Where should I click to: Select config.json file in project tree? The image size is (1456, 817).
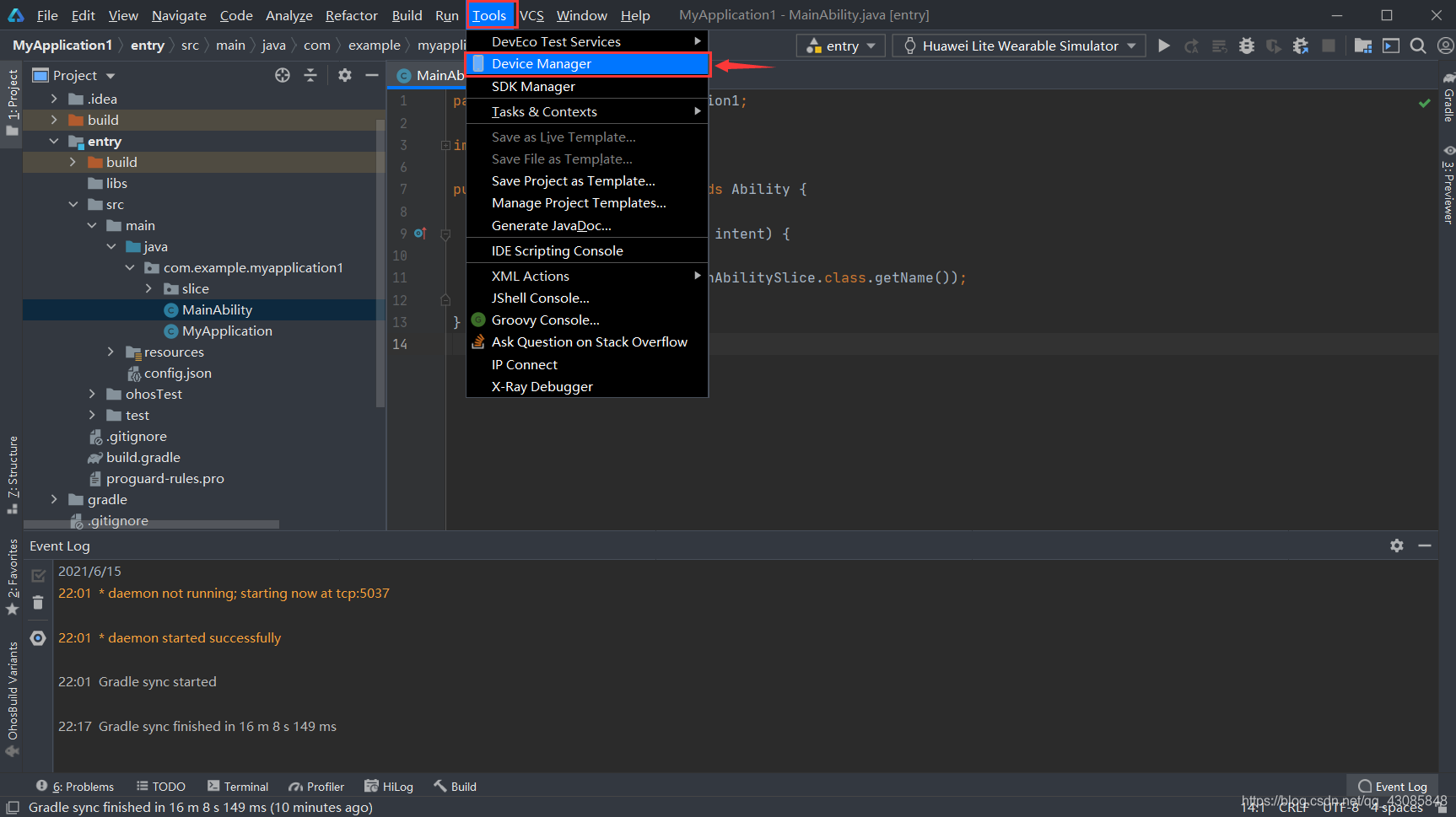[178, 373]
